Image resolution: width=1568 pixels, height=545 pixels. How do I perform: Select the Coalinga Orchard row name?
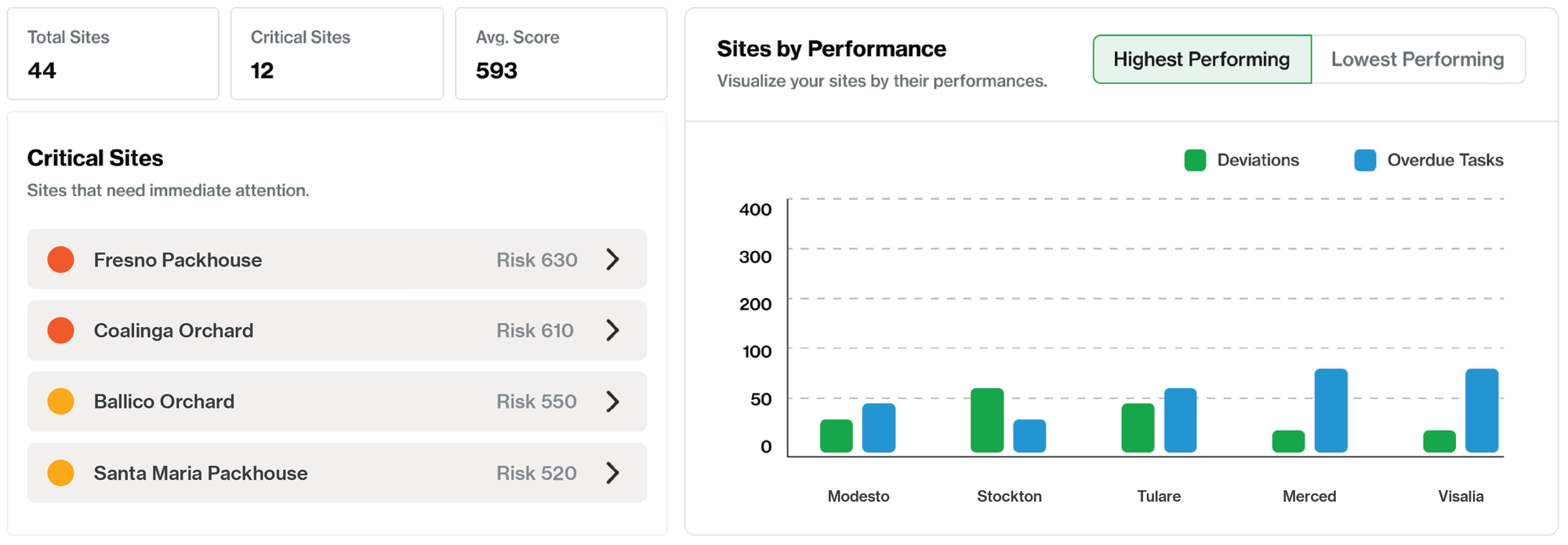click(173, 330)
